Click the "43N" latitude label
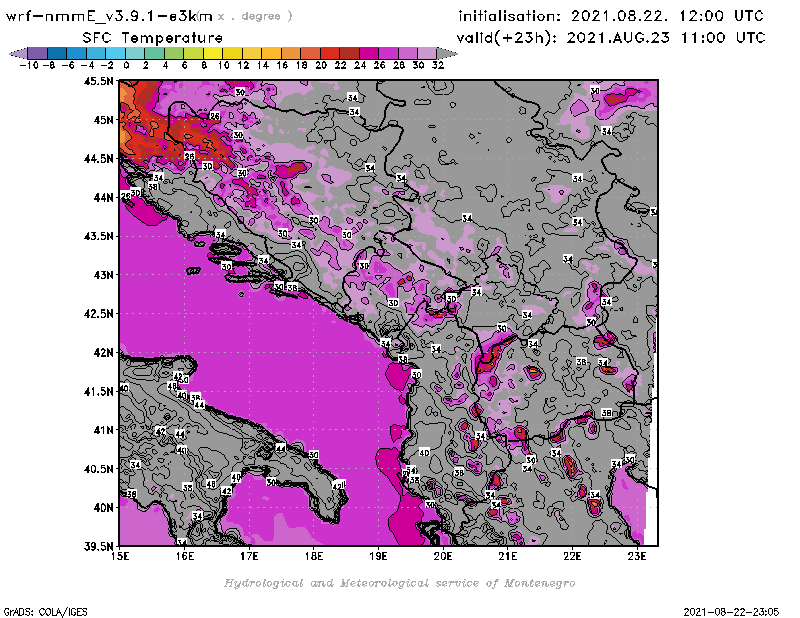 pos(103,275)
